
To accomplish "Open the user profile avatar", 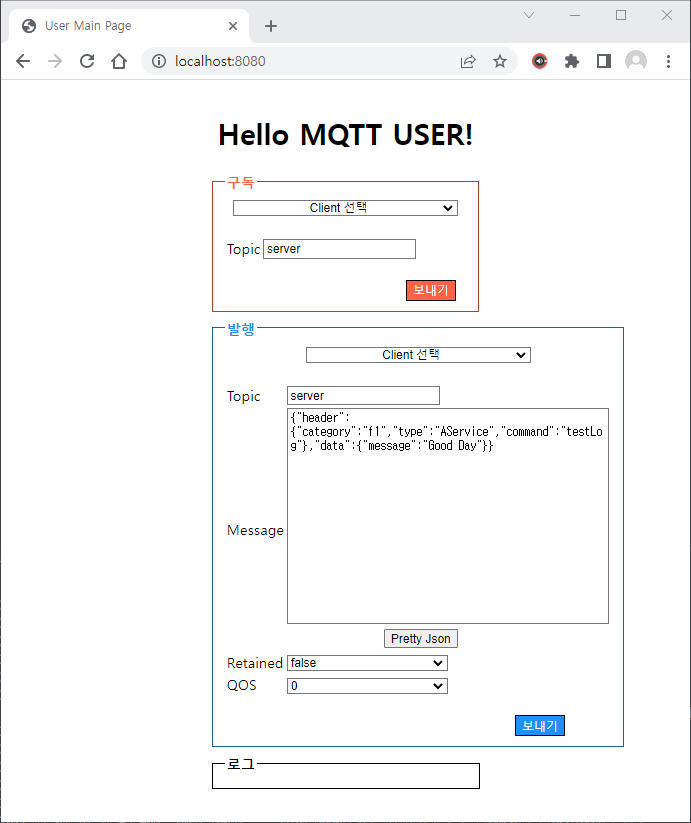I will click(636, 61).
